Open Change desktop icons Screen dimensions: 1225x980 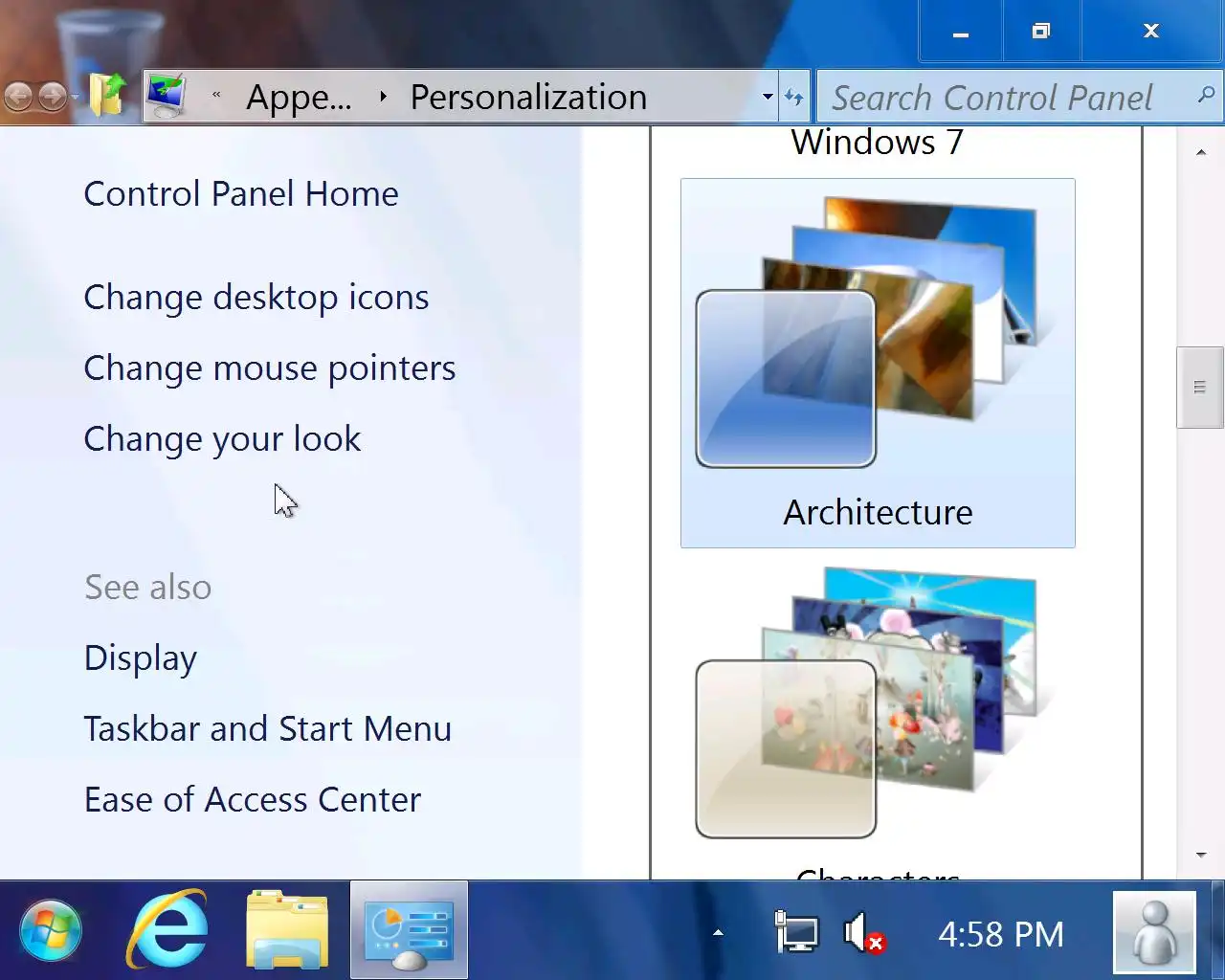click(256, 298)
